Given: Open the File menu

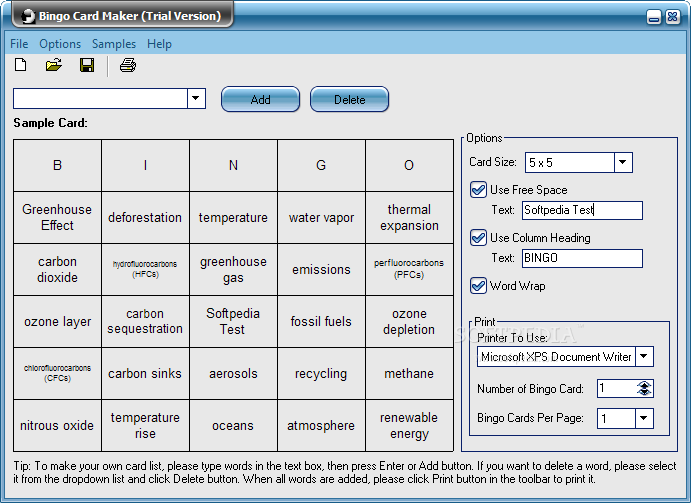Looking at the screenshot, I should coord(19,44).
